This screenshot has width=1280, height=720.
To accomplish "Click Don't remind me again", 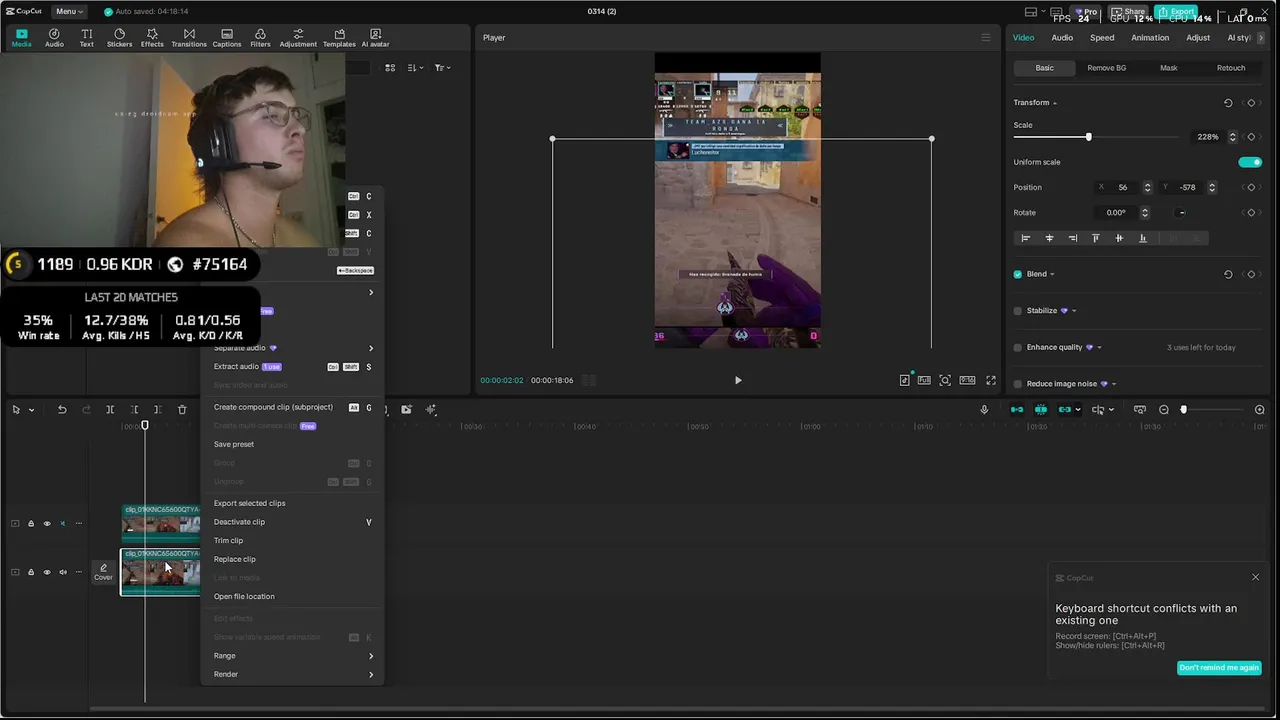I will point(1219,668).
